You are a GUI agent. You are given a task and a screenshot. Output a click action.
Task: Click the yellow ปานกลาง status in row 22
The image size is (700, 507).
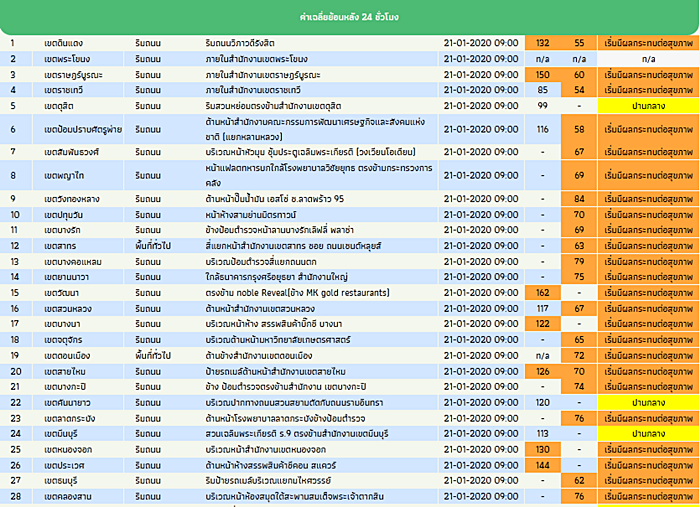click(648, 402)
